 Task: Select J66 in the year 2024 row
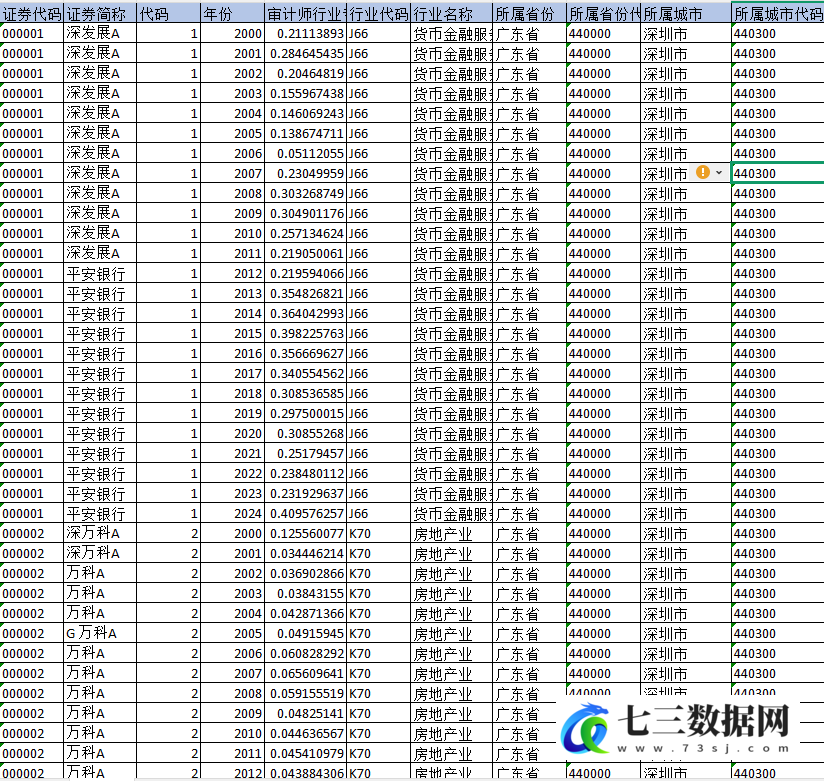378,513
